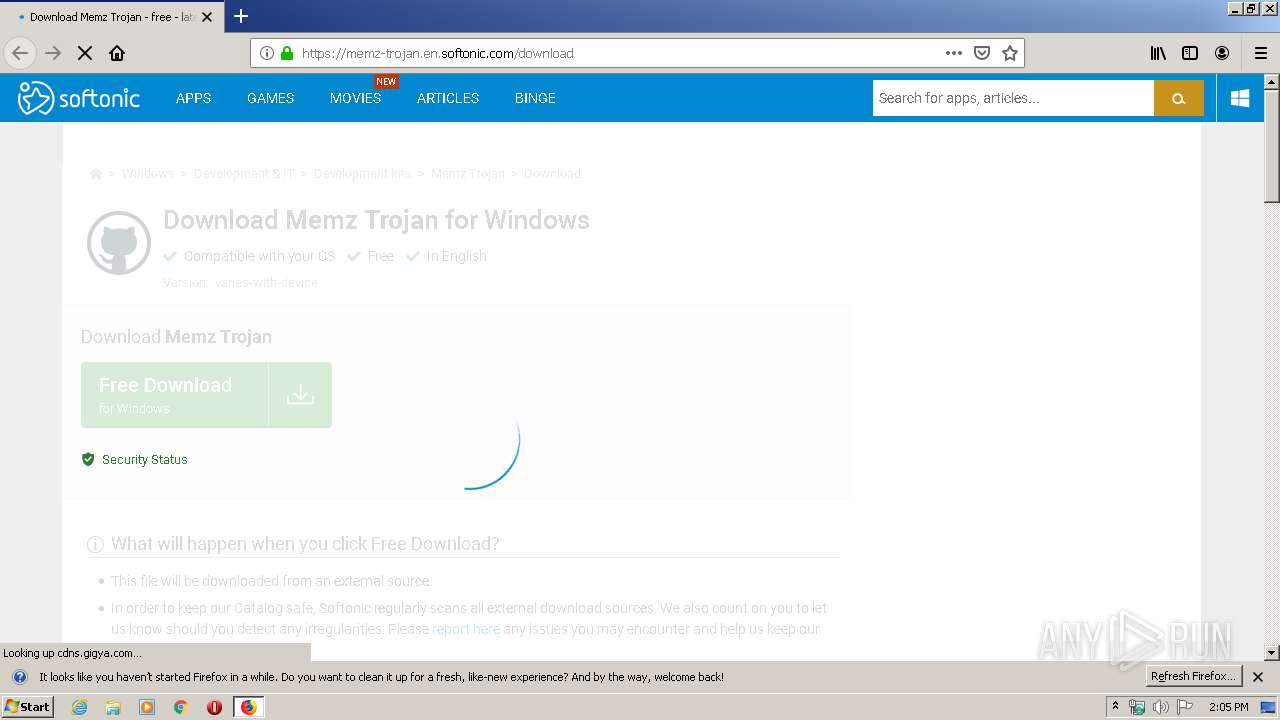
Task: Click the download arrow icon on Free Download
Action: (x=300, y=395)
